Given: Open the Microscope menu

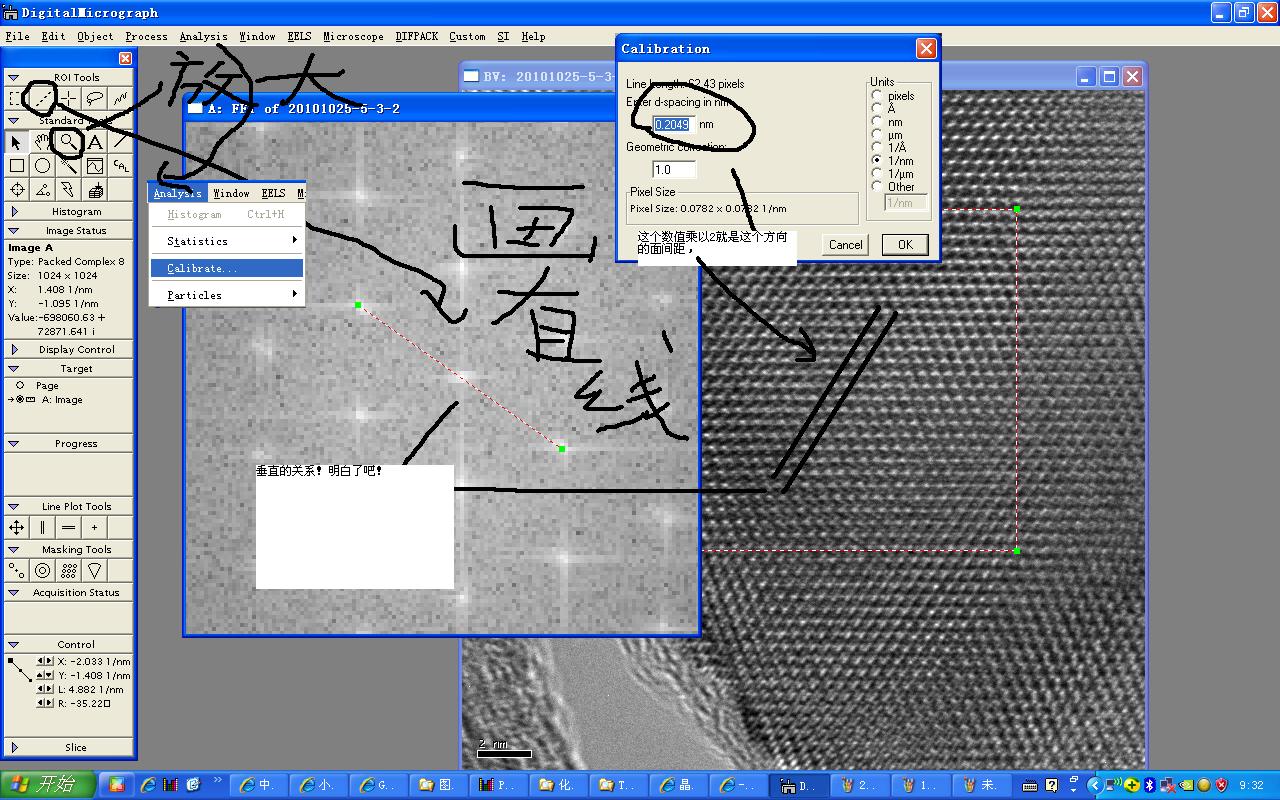Looking at the screenshot, I should pyautogui.click(x=353, y=36).
